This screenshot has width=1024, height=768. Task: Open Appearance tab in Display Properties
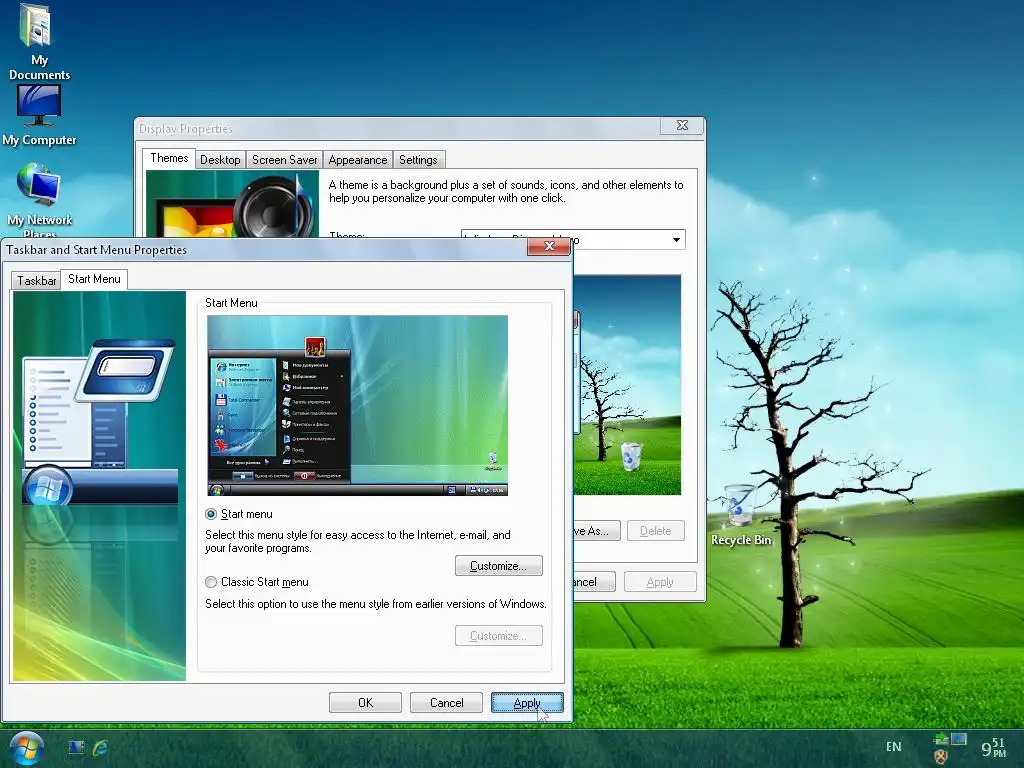358,160
